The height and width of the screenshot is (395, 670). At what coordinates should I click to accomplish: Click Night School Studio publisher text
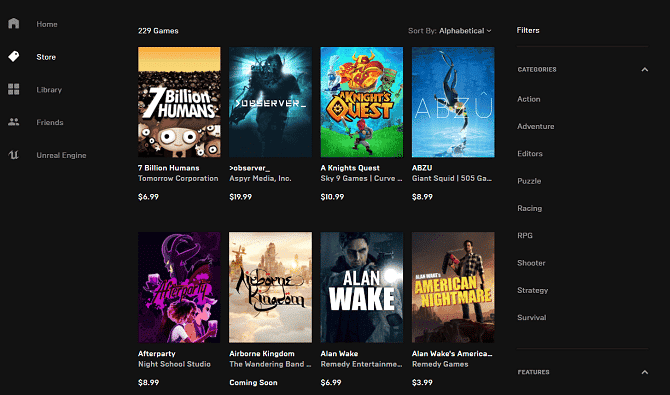tap(174, 364)
